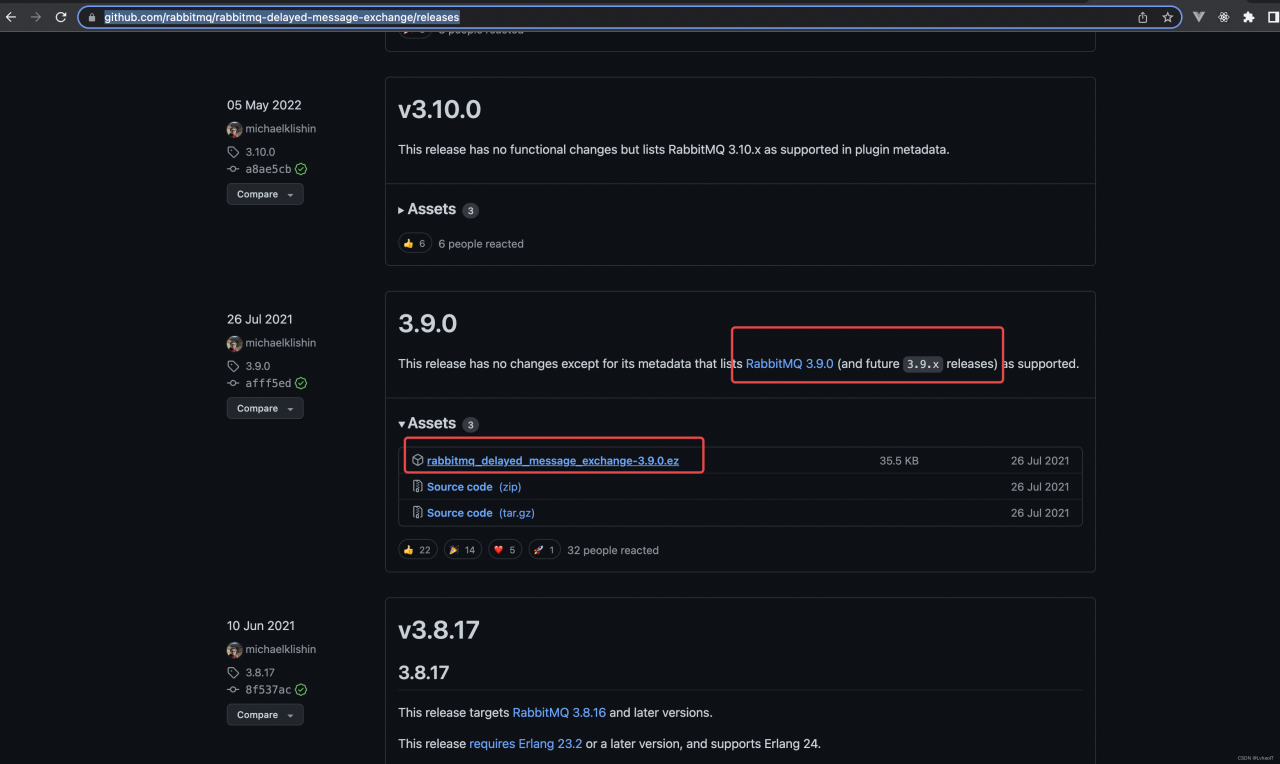Screen dimensions: 1280x764
Task: Click the 26 Jul 2021 date beside 3.9.0
Action: click(260, 319)
